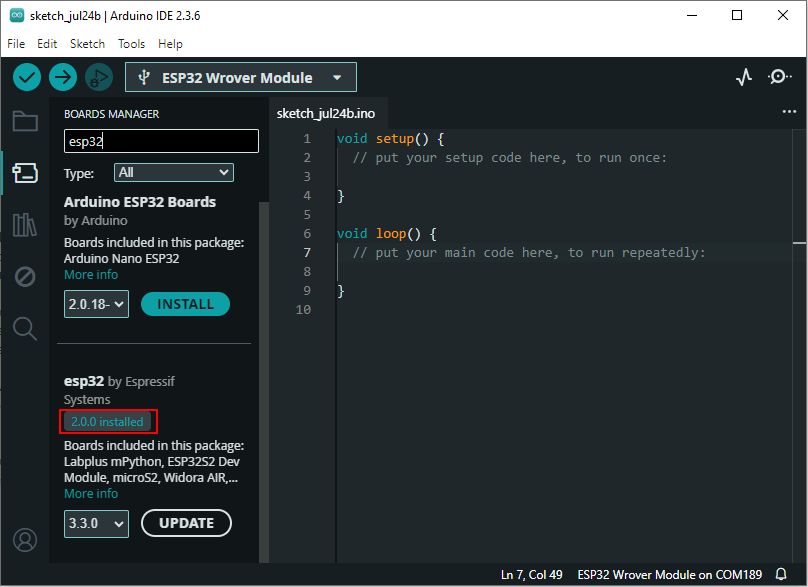
Task: Open the File menu
Action: (16, 44)
